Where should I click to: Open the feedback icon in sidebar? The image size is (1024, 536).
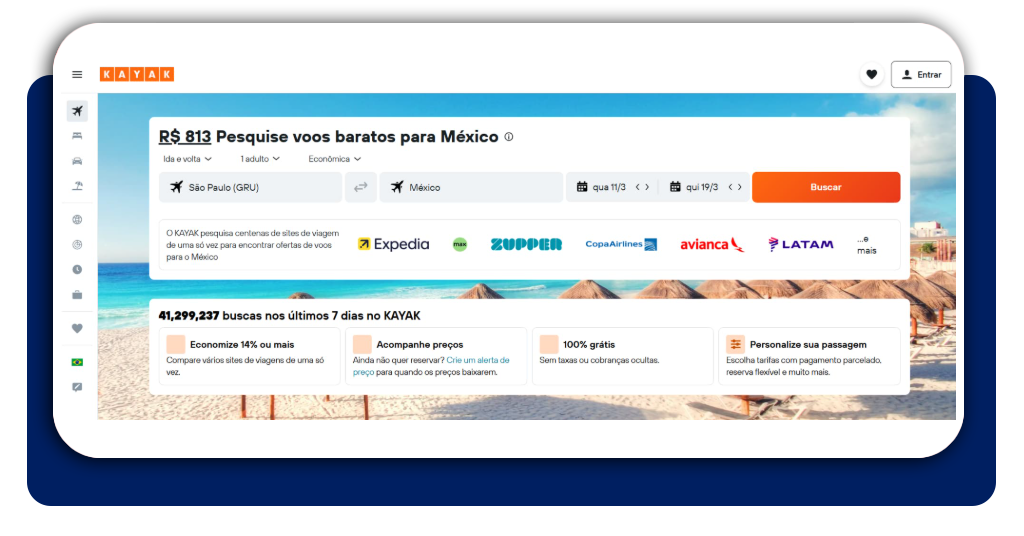coord(77,387)
